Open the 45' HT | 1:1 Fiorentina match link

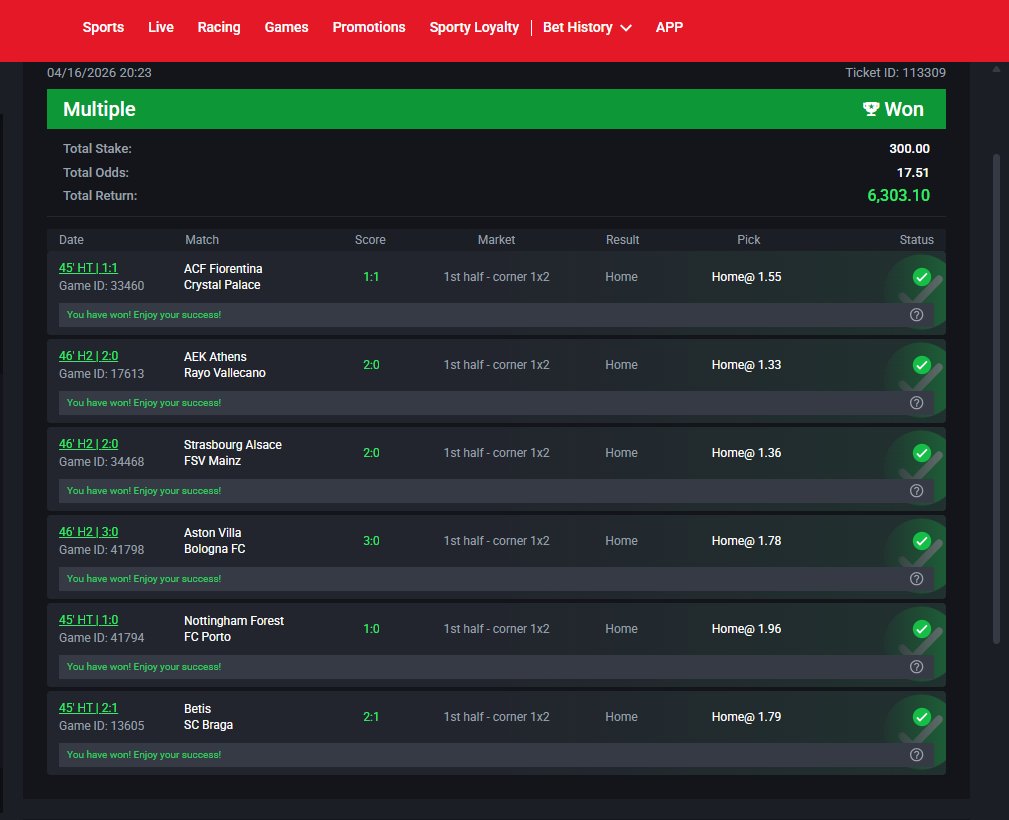88,268
